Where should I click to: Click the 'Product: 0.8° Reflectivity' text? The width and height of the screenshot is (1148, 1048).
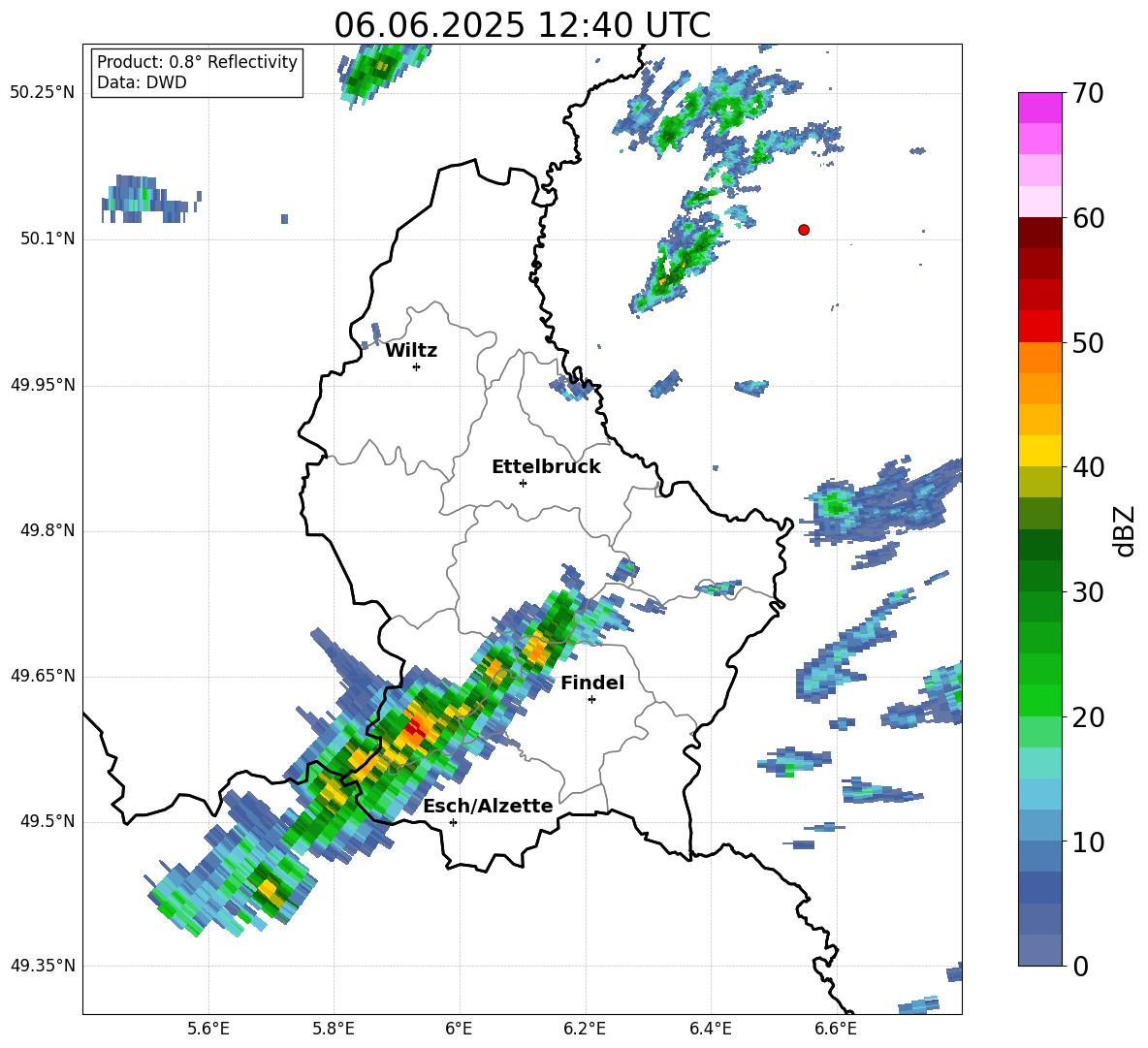click(197, 62)
